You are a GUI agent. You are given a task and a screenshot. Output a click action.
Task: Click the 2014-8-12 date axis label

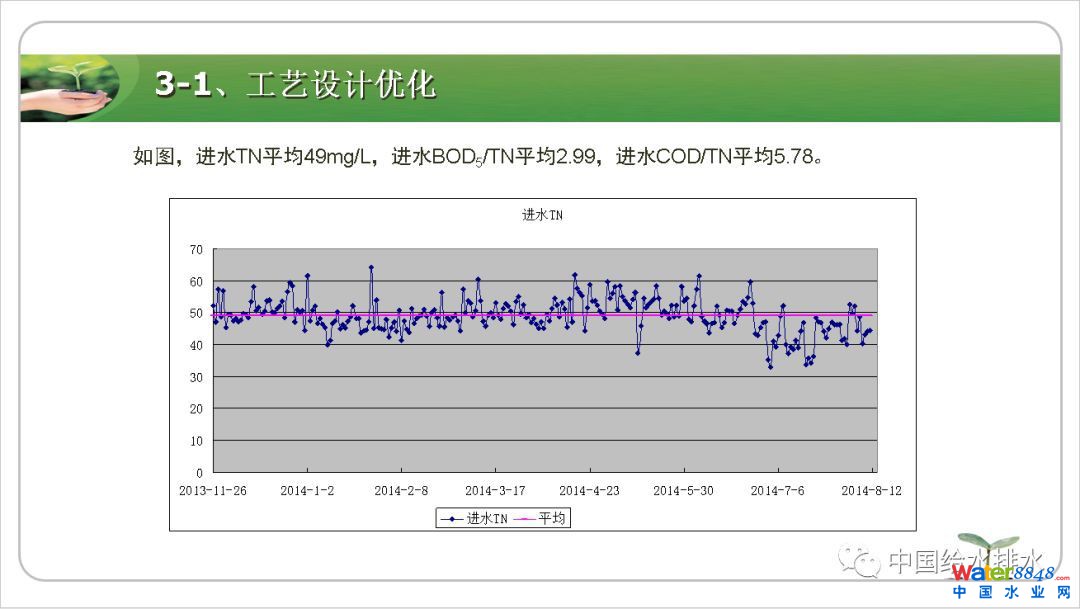[x=871, y=490]
